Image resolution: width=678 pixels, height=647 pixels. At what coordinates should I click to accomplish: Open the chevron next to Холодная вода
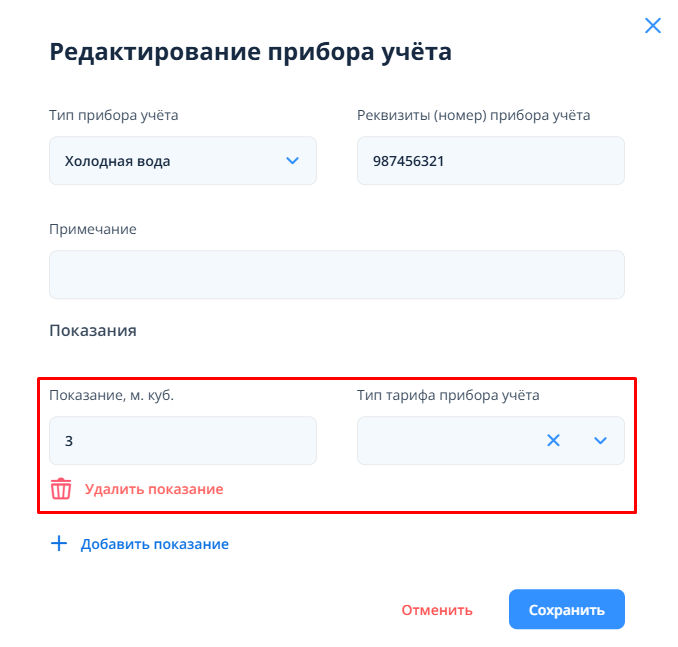pos(293,160)
